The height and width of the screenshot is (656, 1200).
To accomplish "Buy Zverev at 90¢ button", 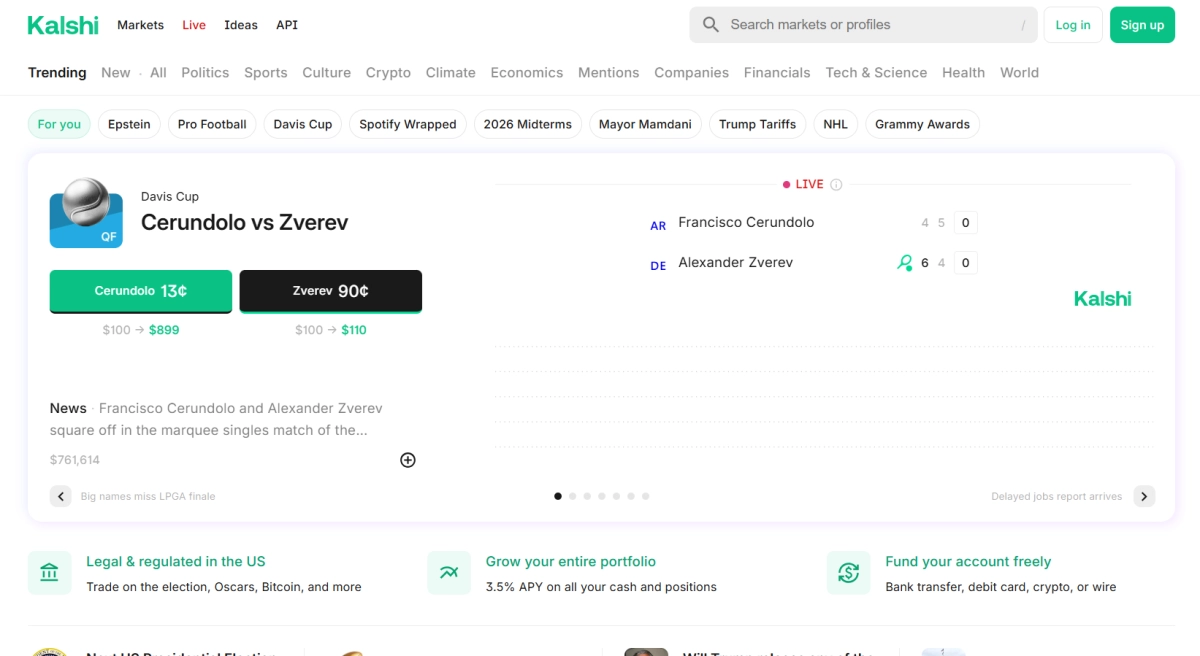I will coord(330,291).
